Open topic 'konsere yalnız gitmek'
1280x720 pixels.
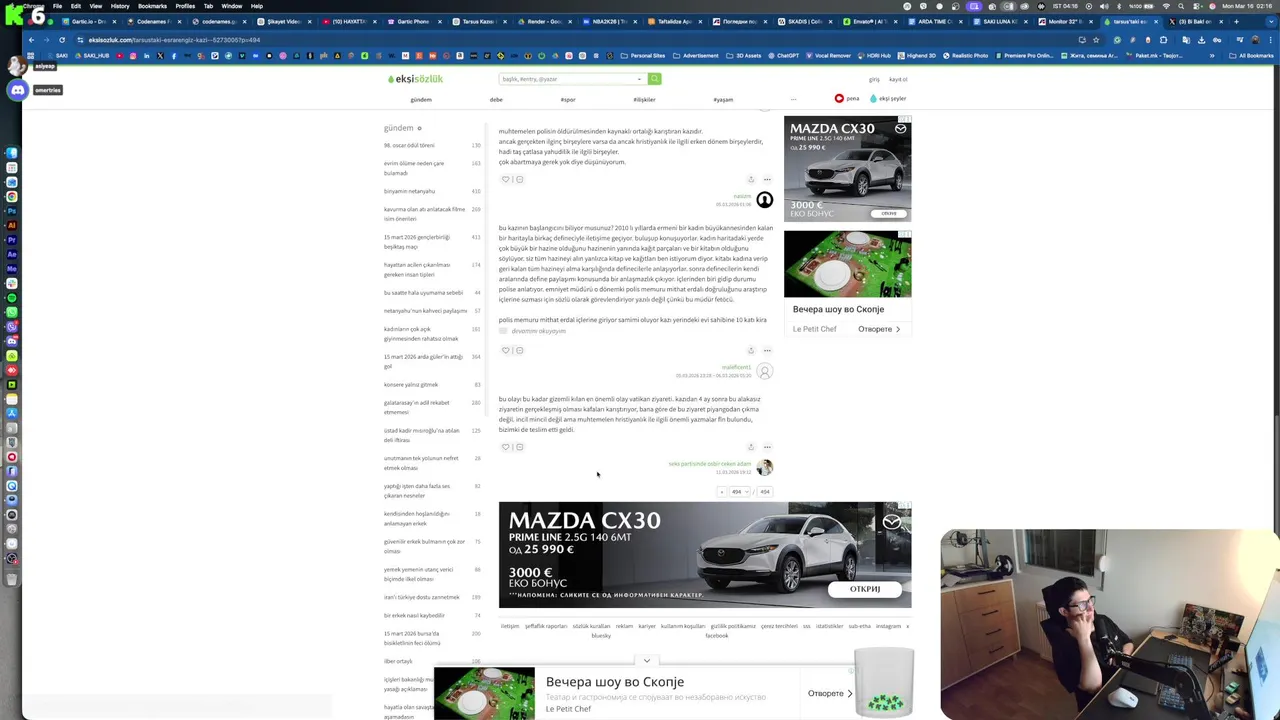411,384
